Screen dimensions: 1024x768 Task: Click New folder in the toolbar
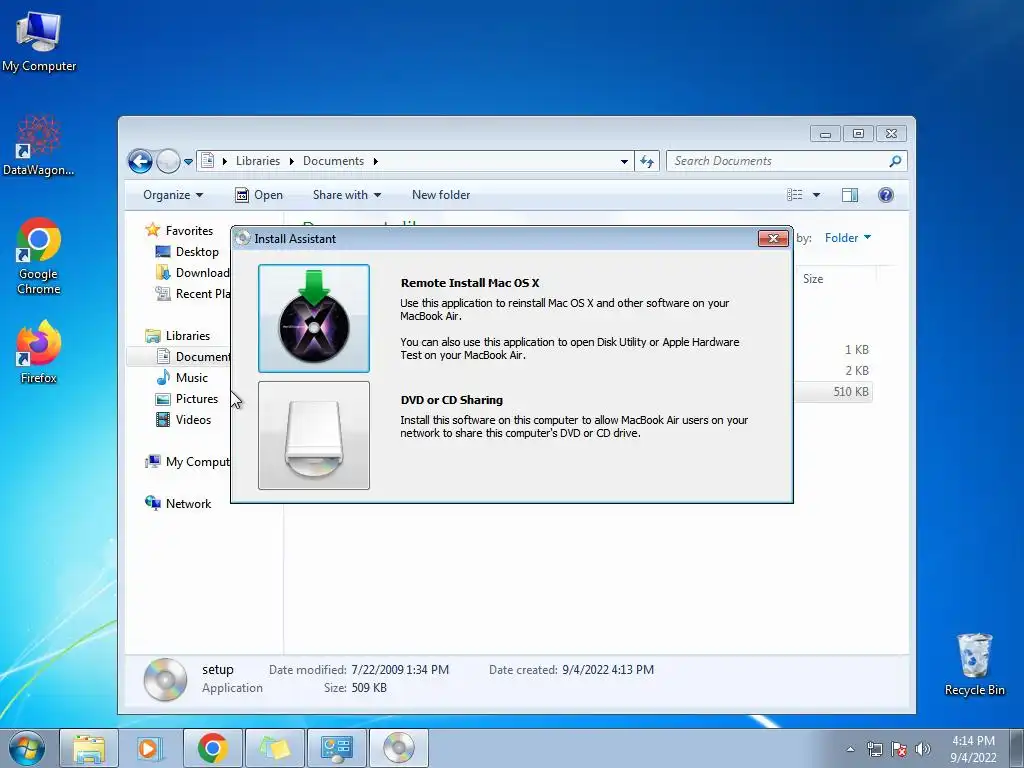pyautogui.click(x=441, y=195)
